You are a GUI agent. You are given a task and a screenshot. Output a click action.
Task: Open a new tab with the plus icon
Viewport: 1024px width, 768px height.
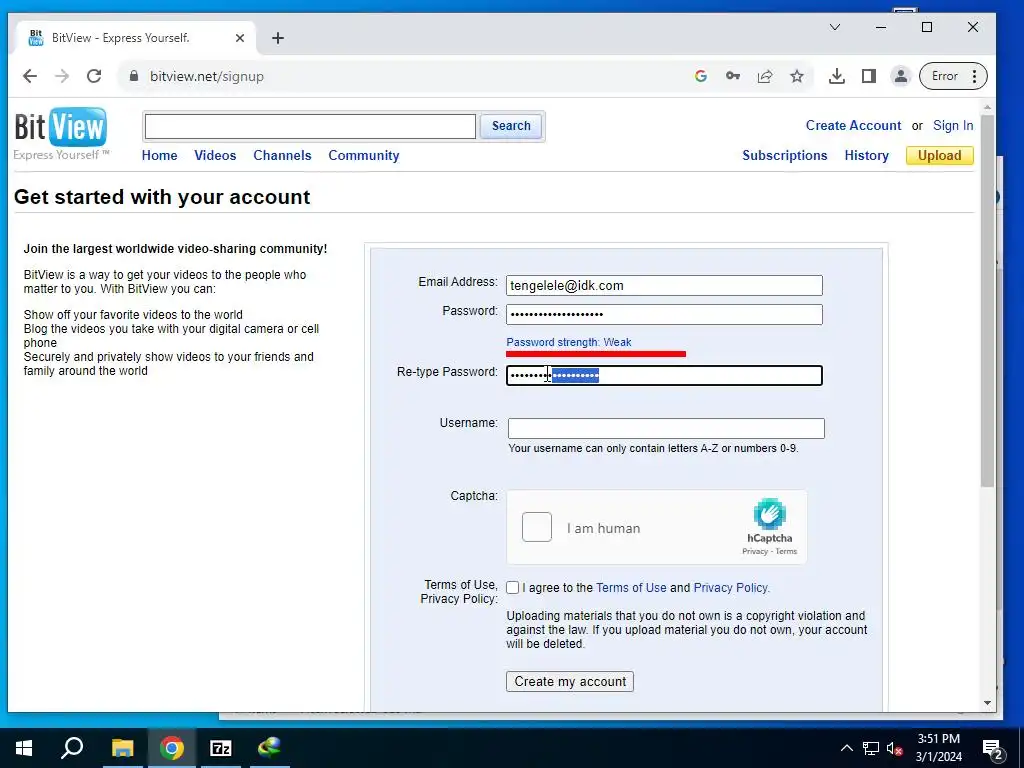[x=278, y=38]
